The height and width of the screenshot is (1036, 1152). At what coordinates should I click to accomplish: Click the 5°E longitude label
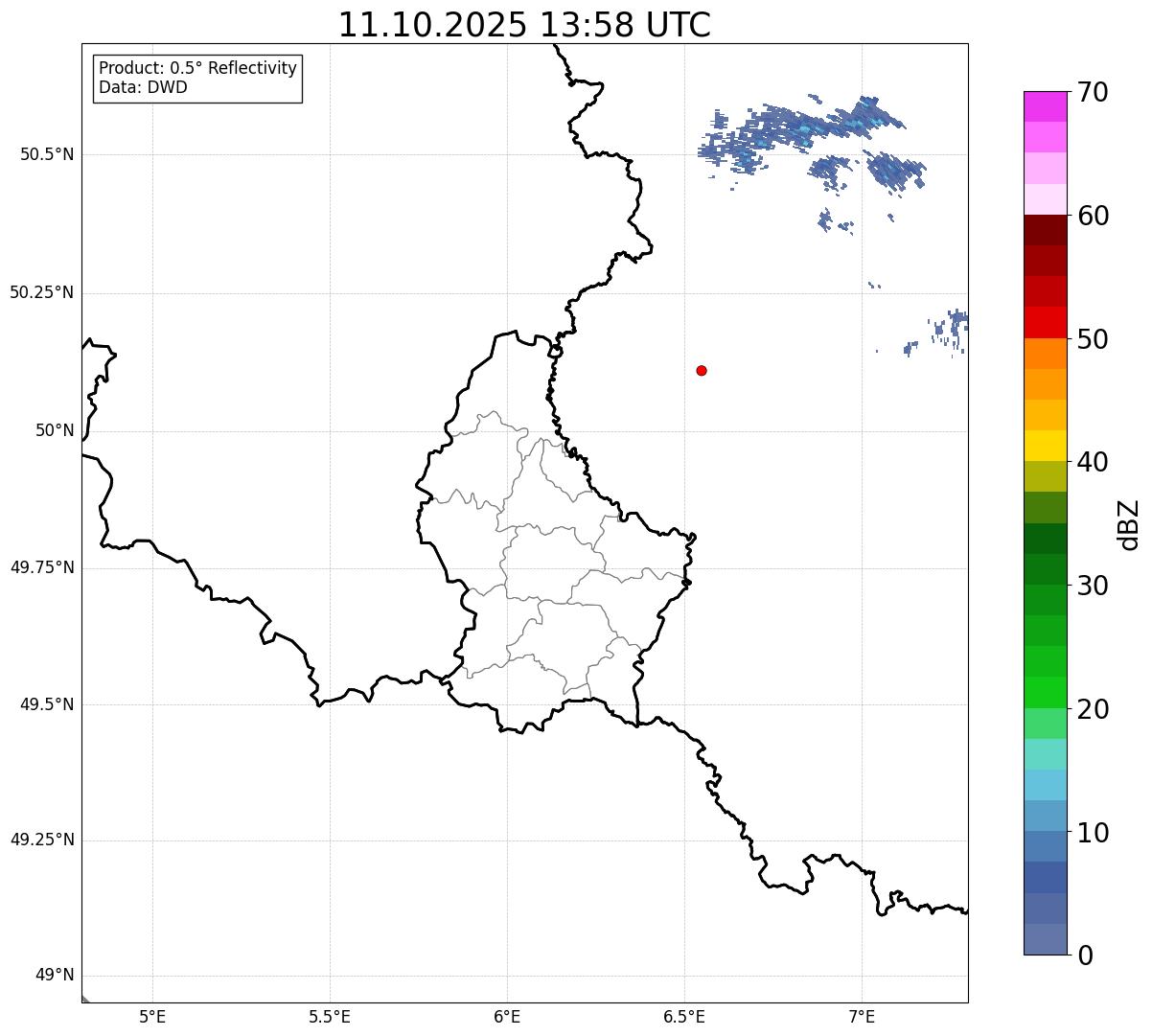pos(152,1016)
